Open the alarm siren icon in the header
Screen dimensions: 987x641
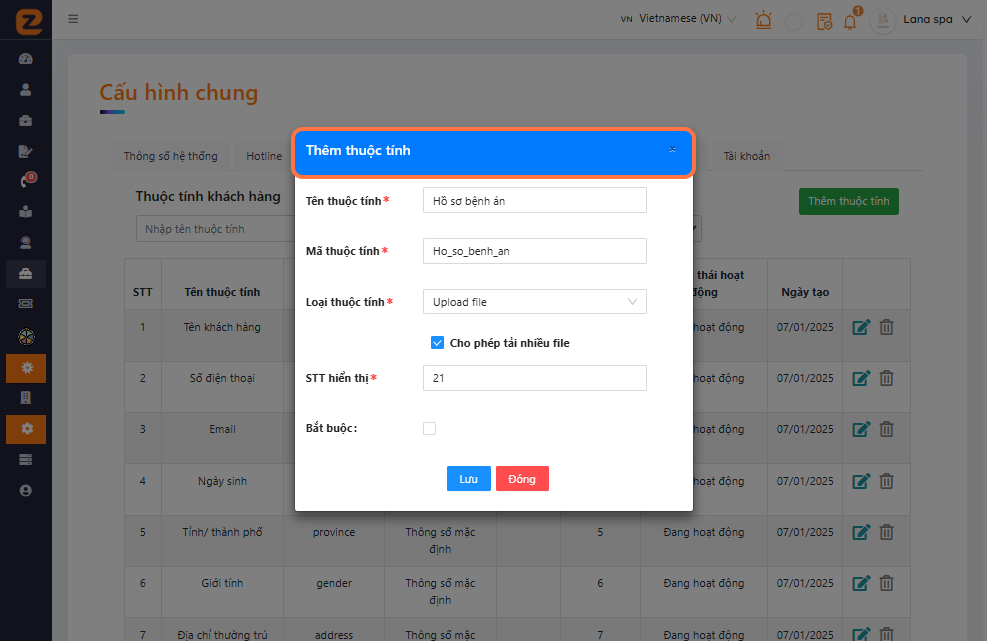tap(764, 20)
